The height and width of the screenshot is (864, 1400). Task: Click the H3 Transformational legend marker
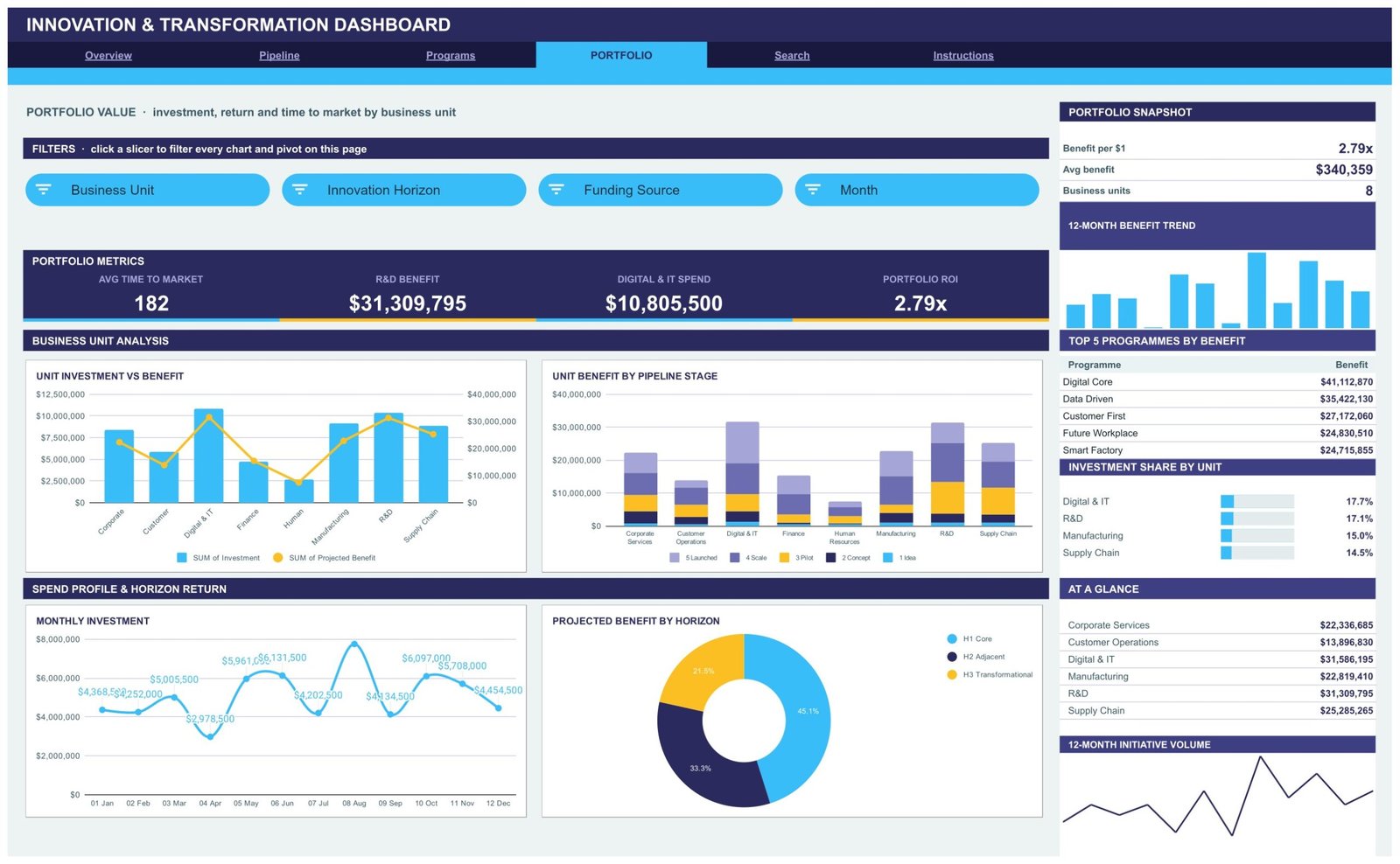tap(952, 674)
